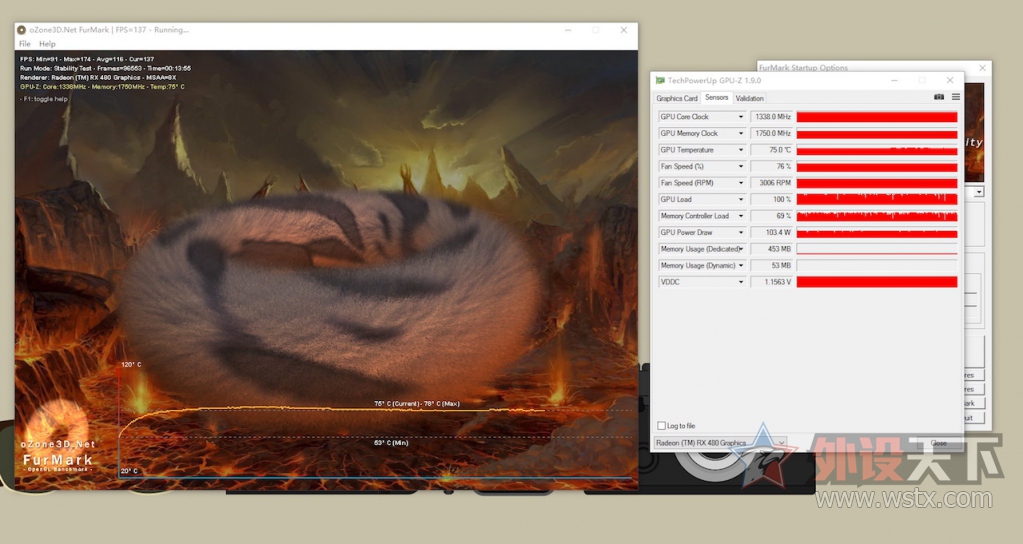Click the 63° C (Min) graph label
This screenshot has height=544, width=1023.
[x=391, y=443]
